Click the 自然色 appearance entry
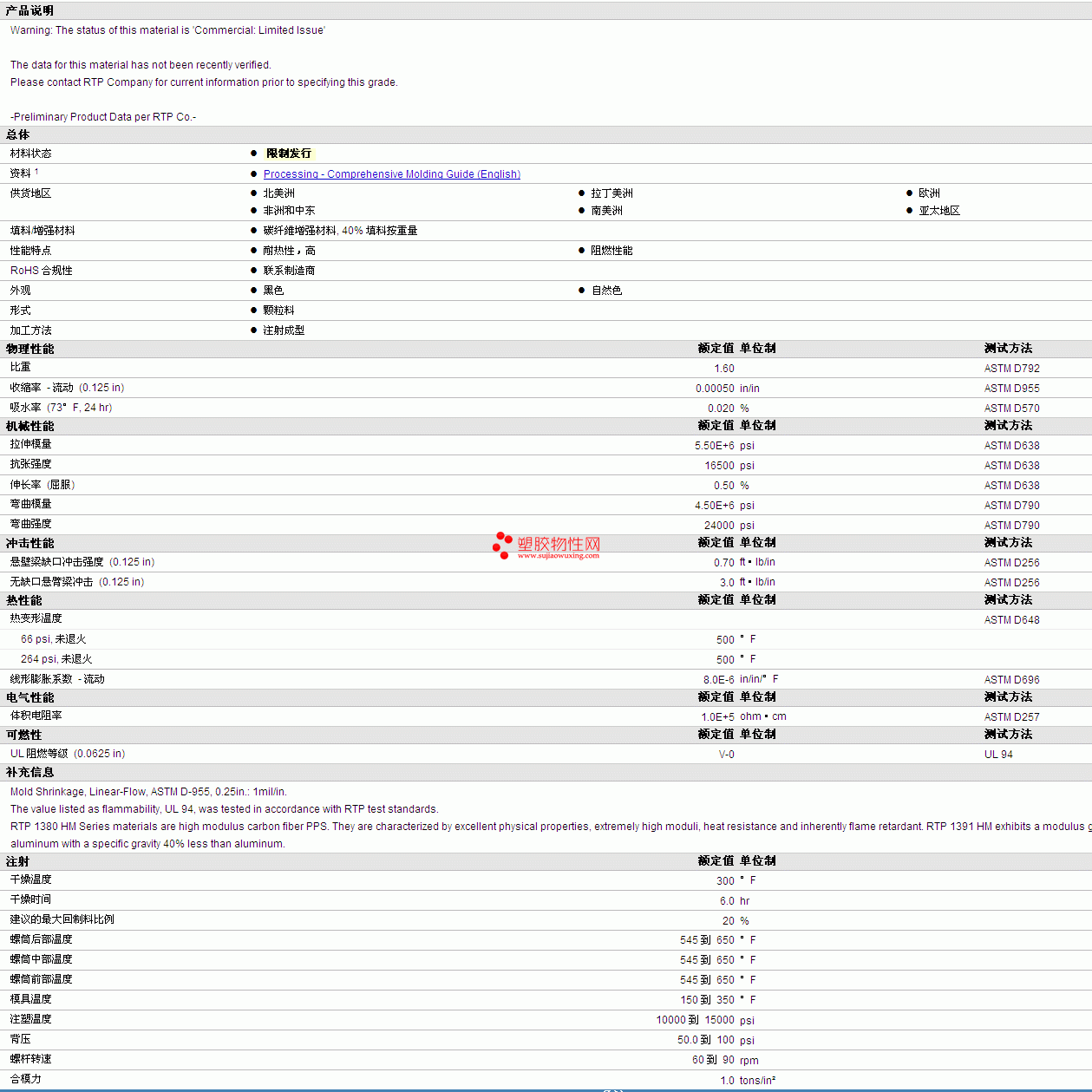The image size is (1092, 1092). pyautogui.click(x=606, y=291)
